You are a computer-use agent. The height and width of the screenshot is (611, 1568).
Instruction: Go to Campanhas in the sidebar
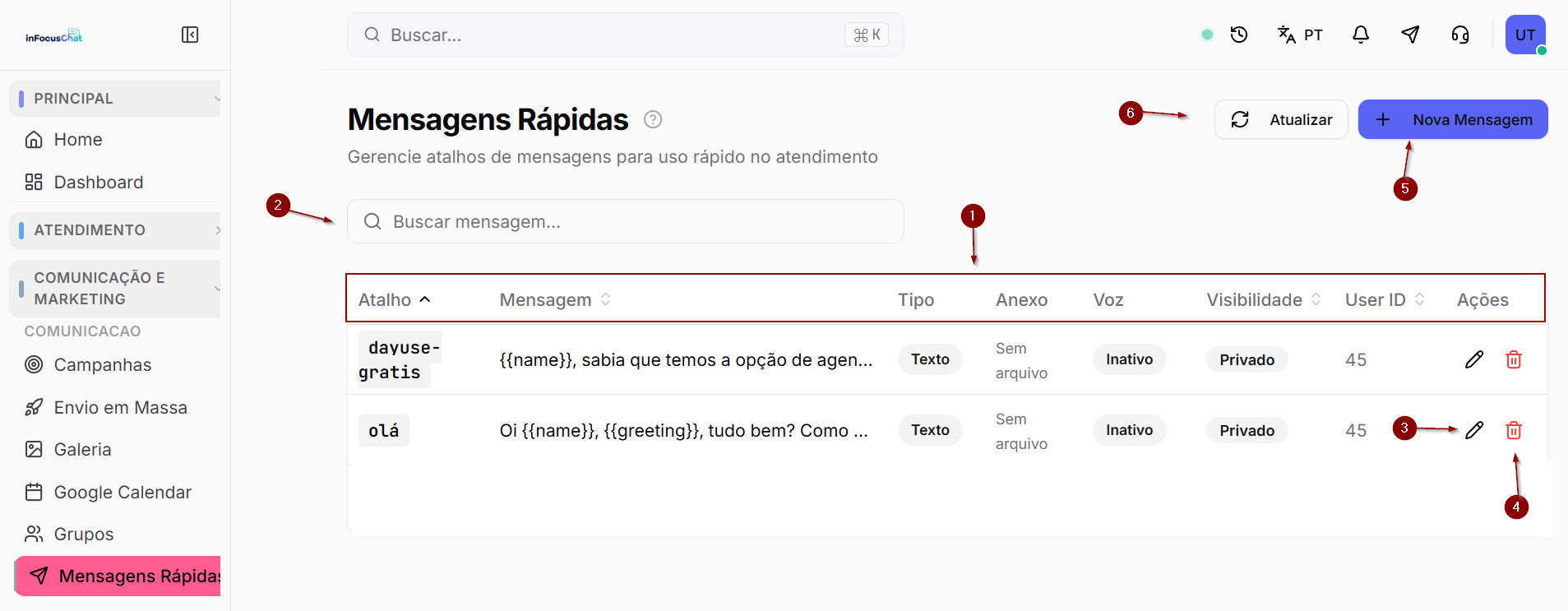(103, 365)
